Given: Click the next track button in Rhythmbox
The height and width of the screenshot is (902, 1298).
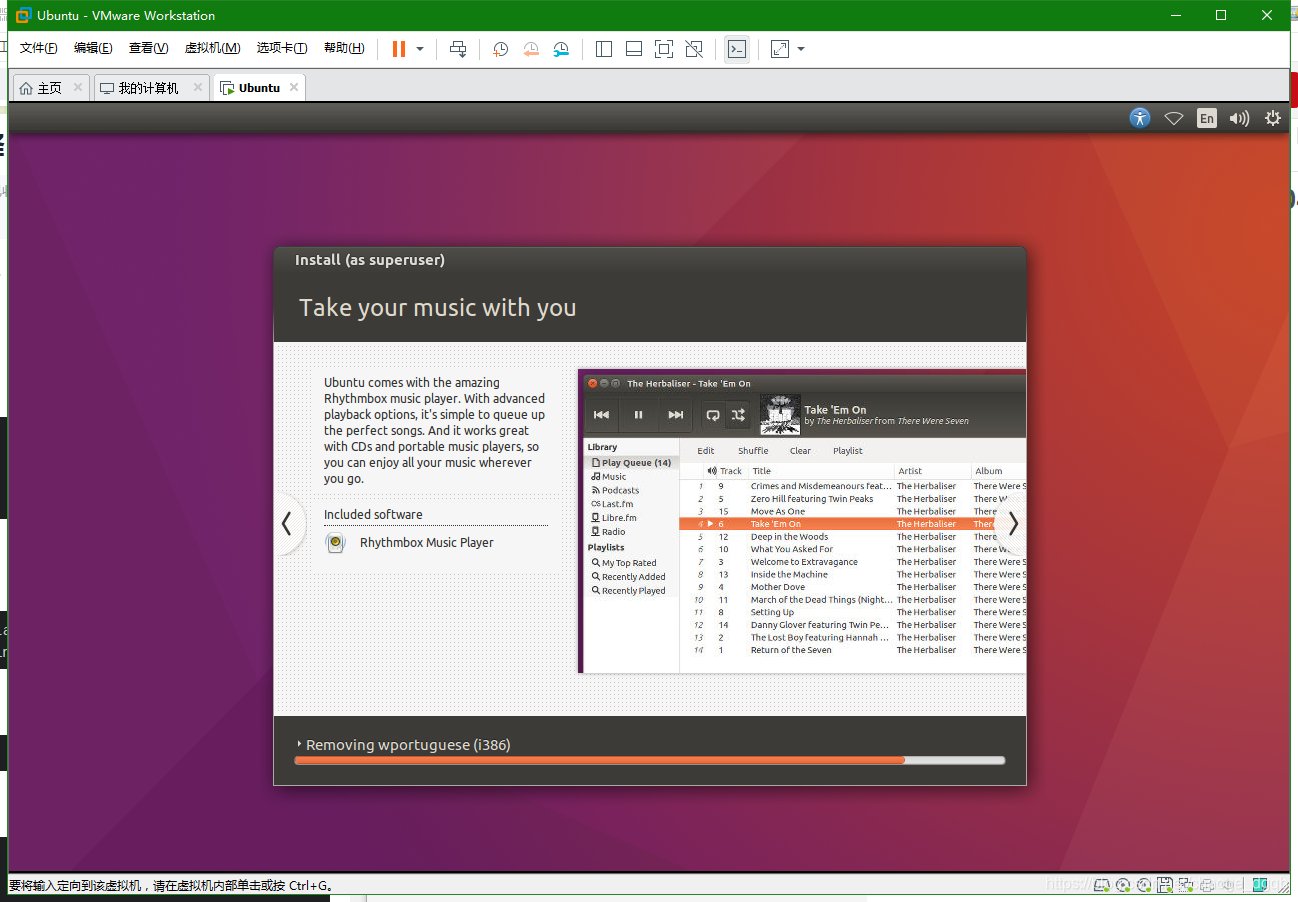Looking at the screenshot, I should click(676, 414).
